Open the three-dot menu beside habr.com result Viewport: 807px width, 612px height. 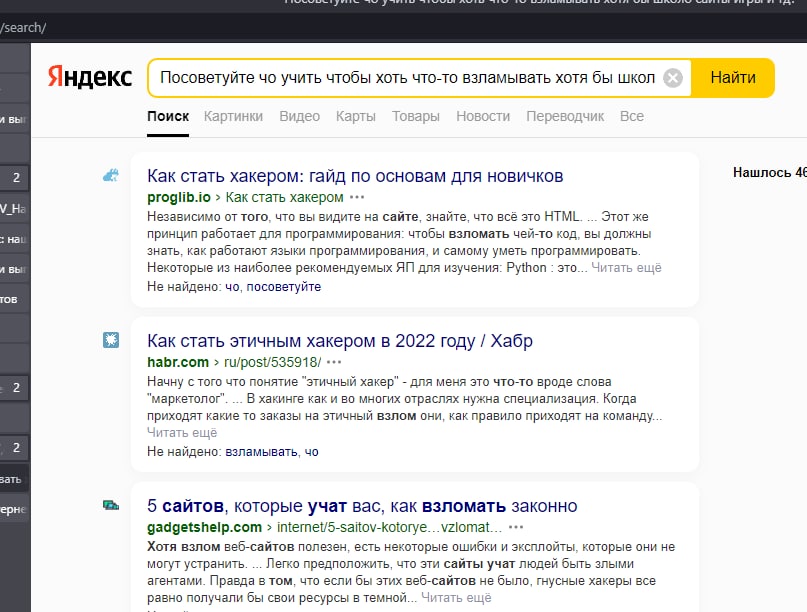(334, 362)
